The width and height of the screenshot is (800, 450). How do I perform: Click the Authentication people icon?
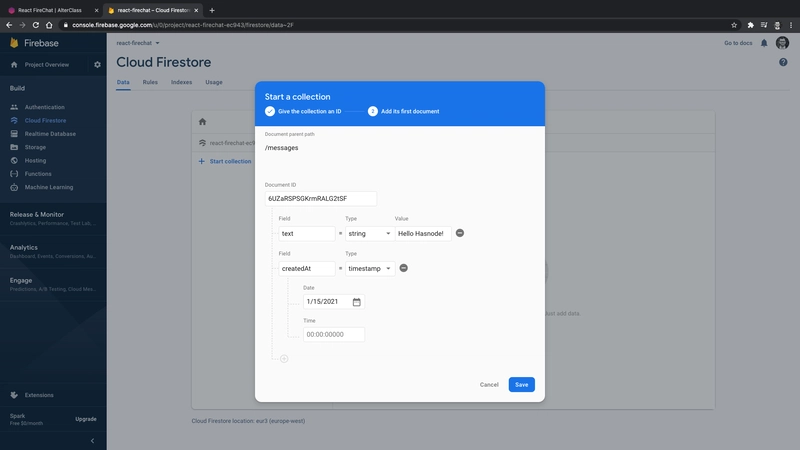tap(14, 107)
